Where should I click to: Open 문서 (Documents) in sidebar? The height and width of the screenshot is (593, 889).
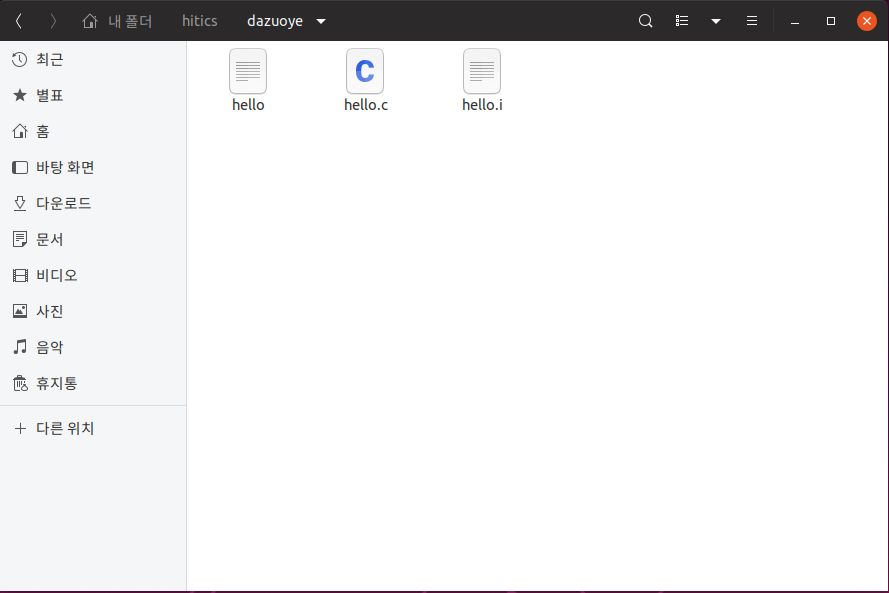tap(93, 239)
